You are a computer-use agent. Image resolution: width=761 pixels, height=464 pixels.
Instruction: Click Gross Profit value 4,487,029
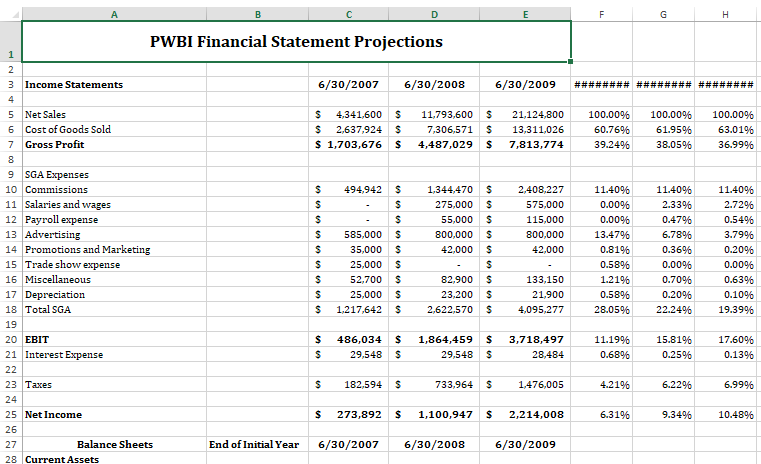[x=445, y=145]
